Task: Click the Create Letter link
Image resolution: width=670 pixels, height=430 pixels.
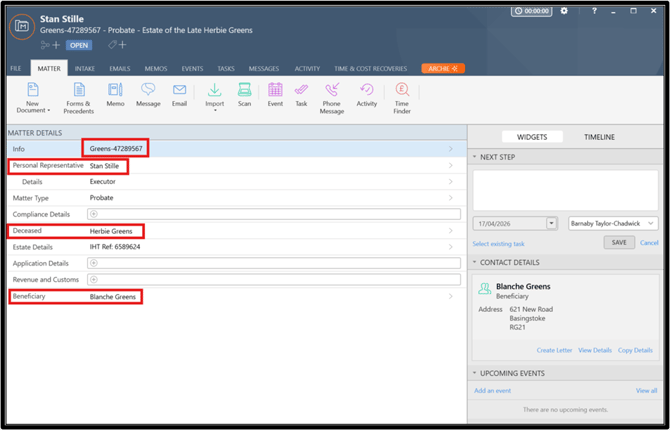Action: tap(554, 350)
